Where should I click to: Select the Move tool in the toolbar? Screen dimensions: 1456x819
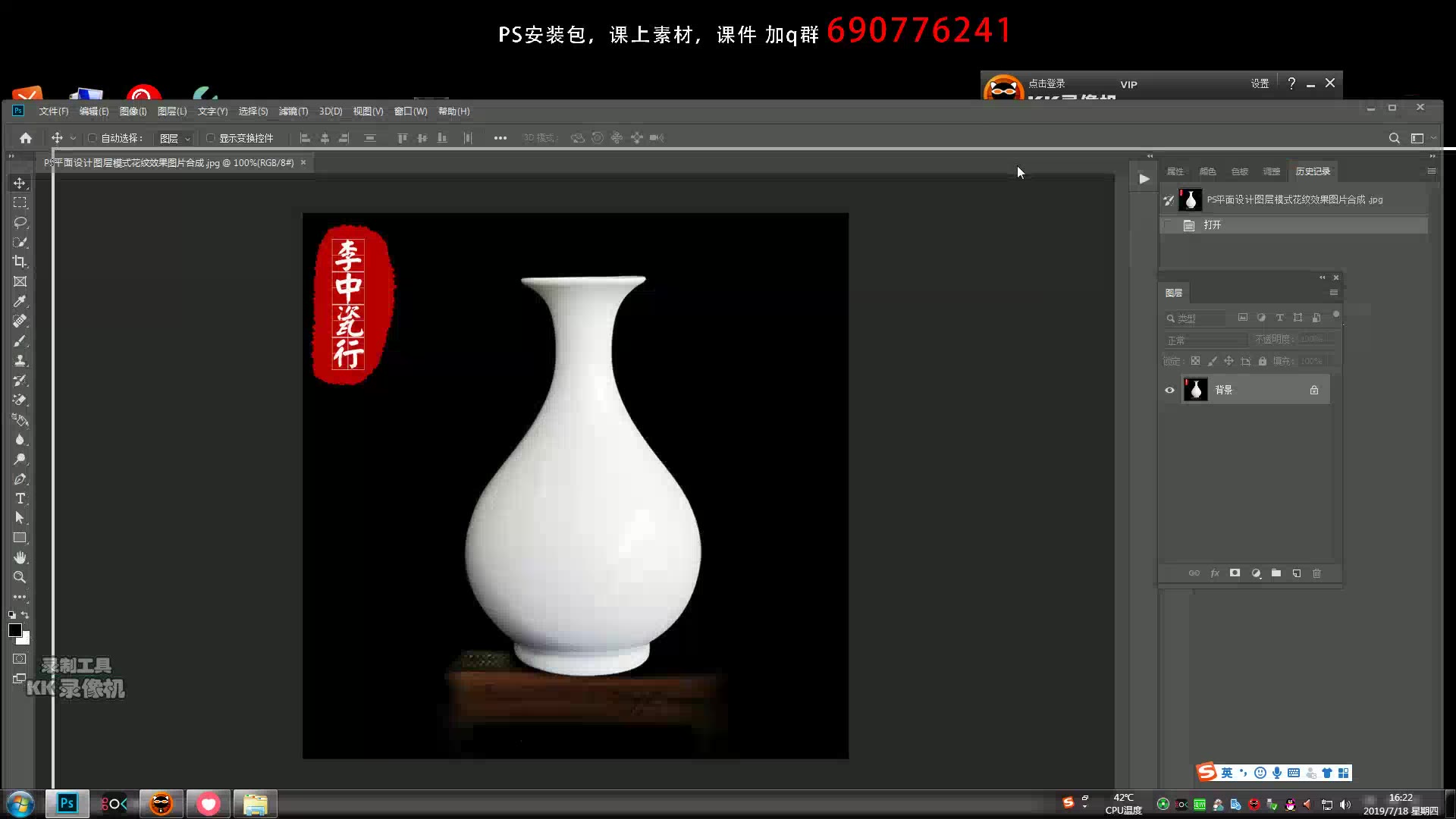[20, 183]
